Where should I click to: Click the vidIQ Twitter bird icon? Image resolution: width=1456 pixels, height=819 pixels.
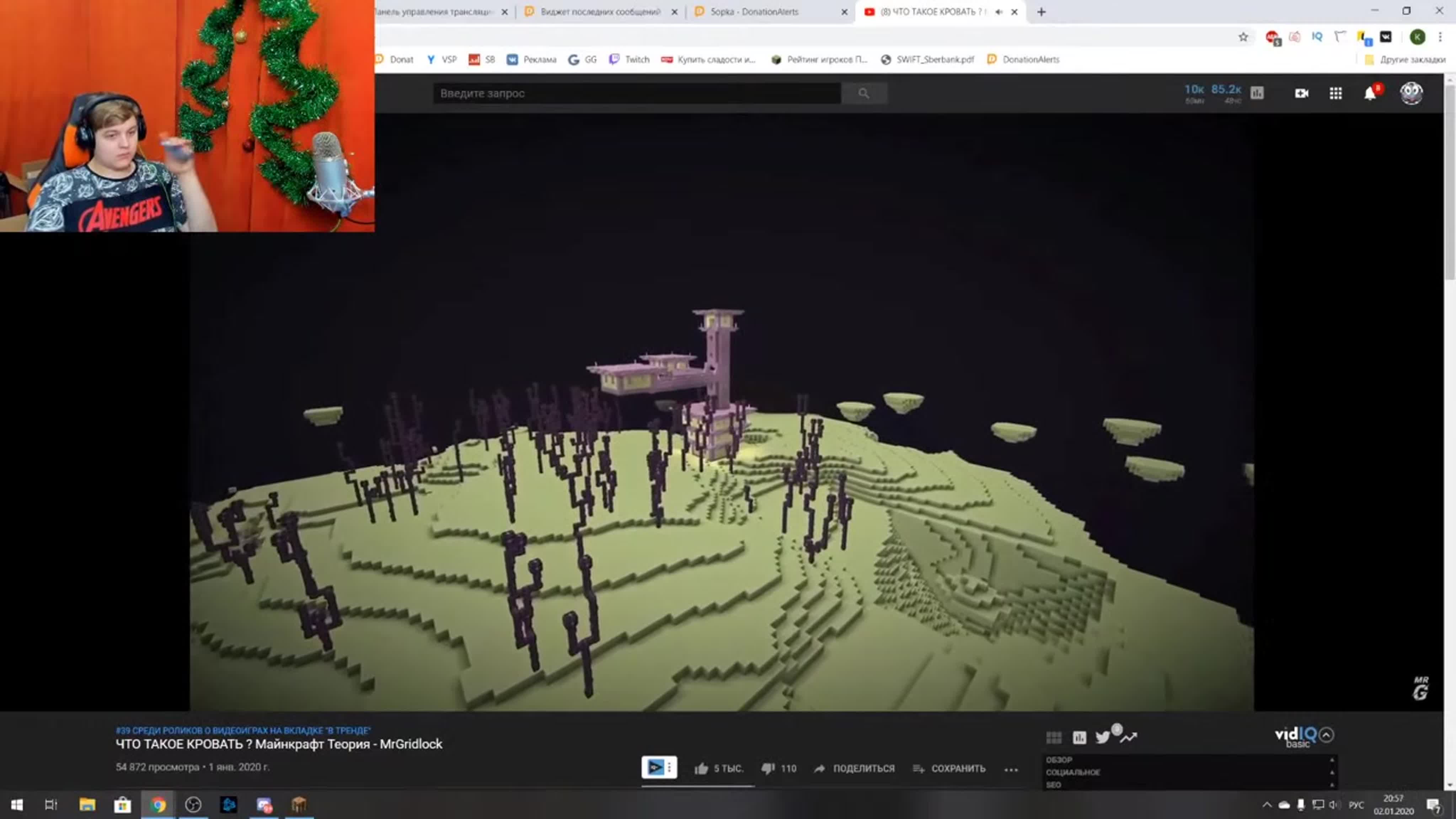click(1103, 737)
